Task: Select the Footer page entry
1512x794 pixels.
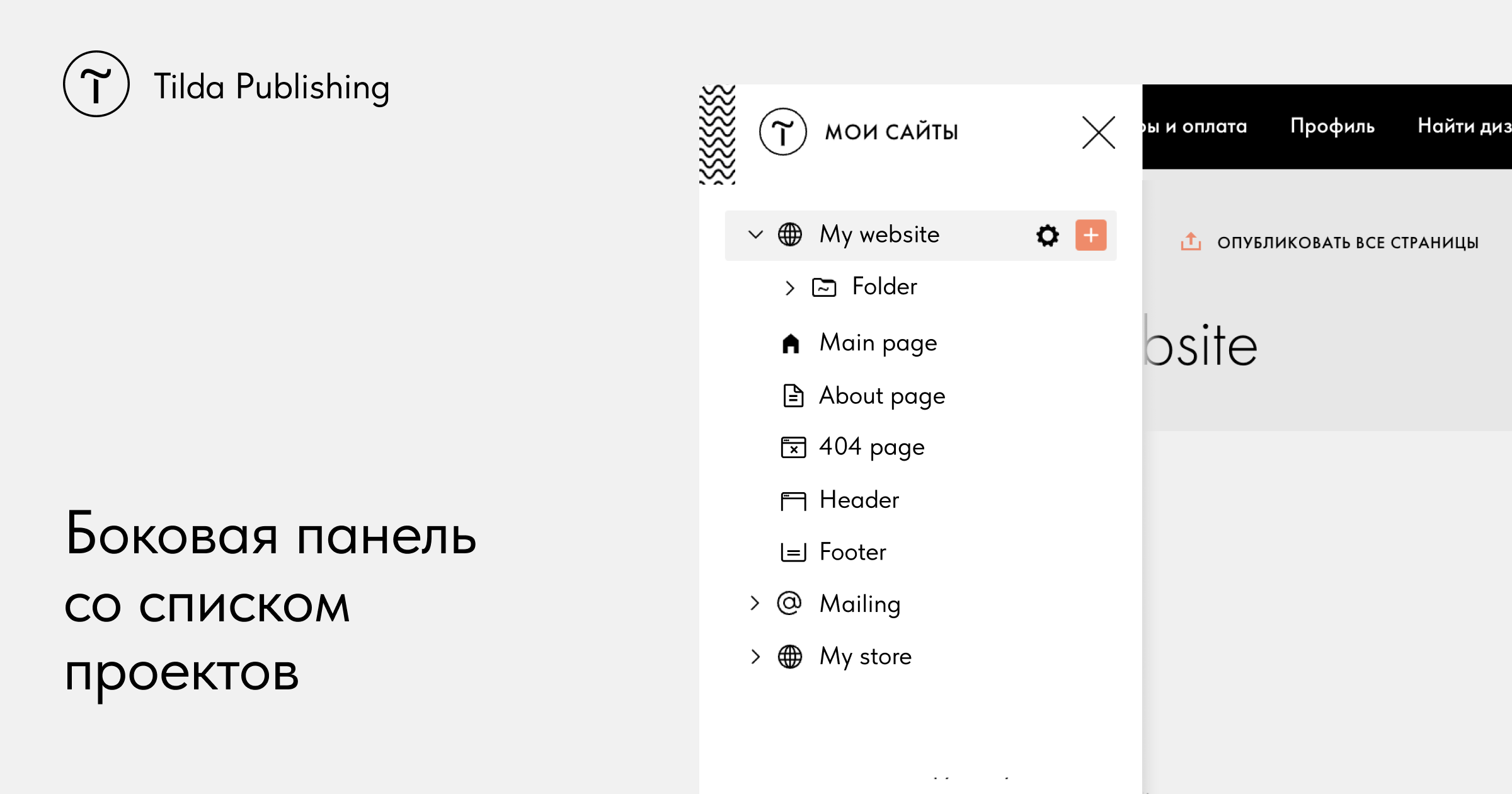Action: click(852, 553)
